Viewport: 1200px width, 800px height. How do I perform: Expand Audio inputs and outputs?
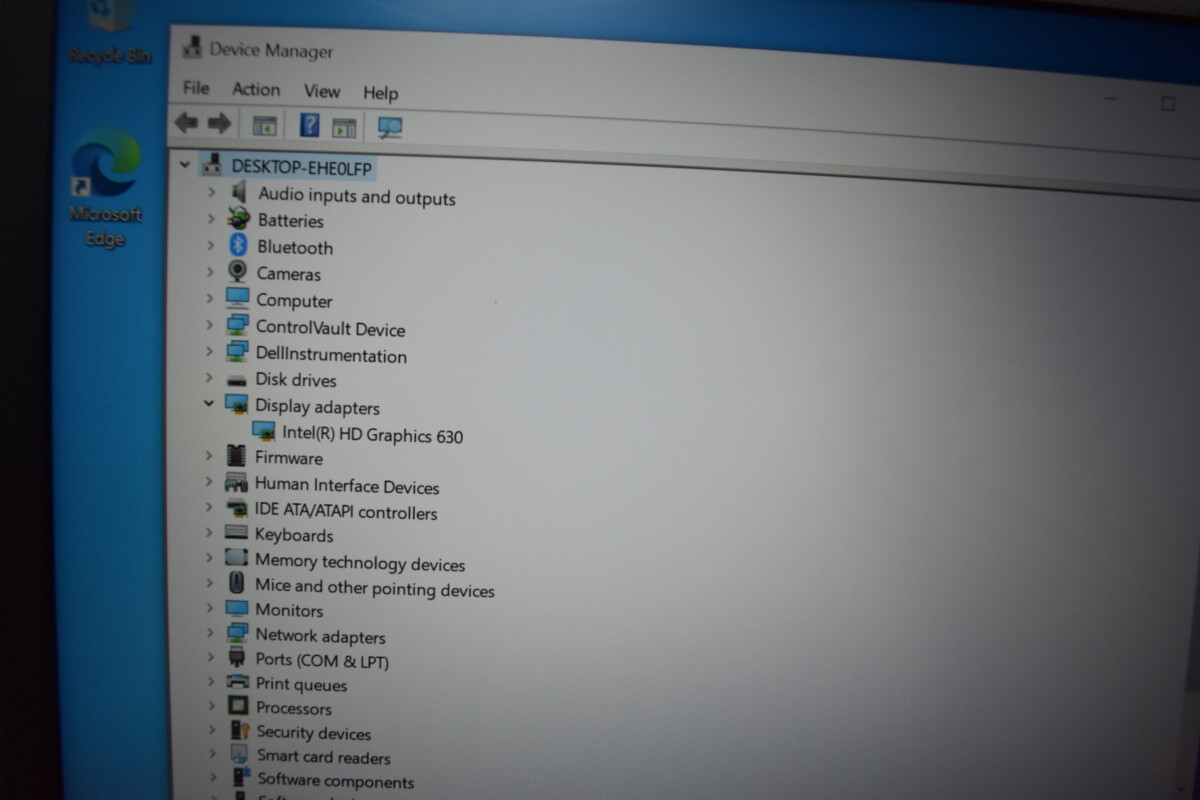point(211,190)
